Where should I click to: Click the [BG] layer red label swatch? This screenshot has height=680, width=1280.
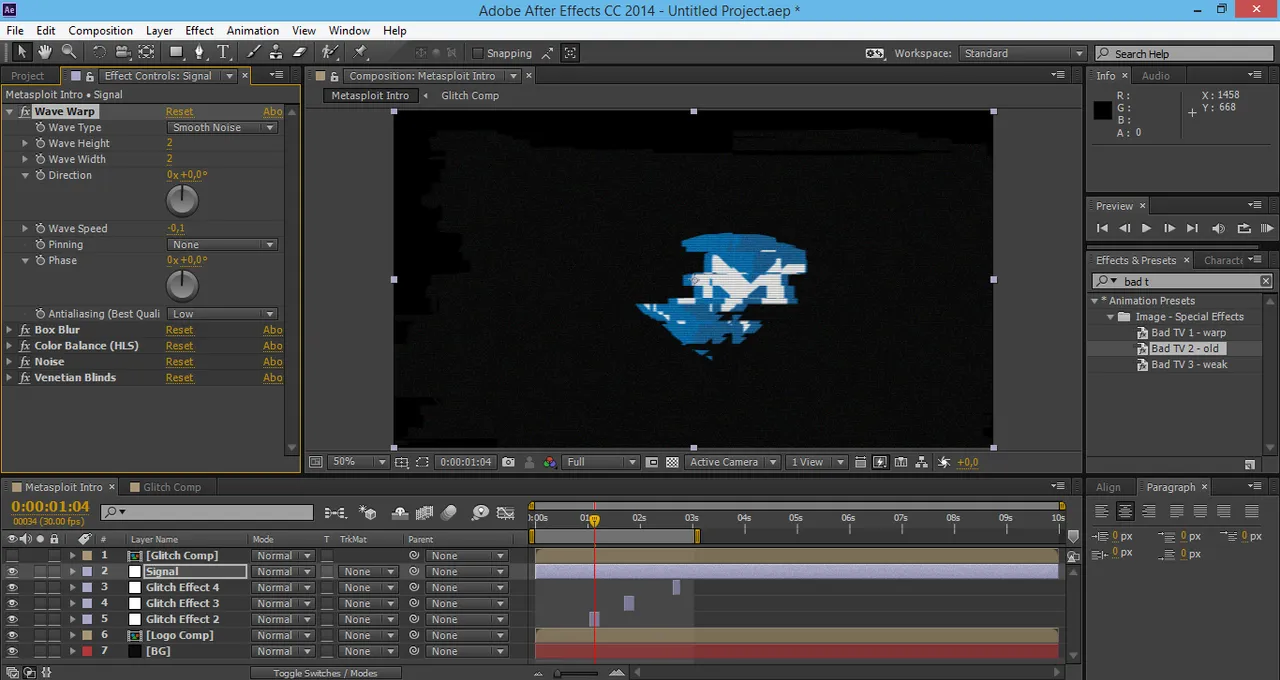click(x=87, y=652)
